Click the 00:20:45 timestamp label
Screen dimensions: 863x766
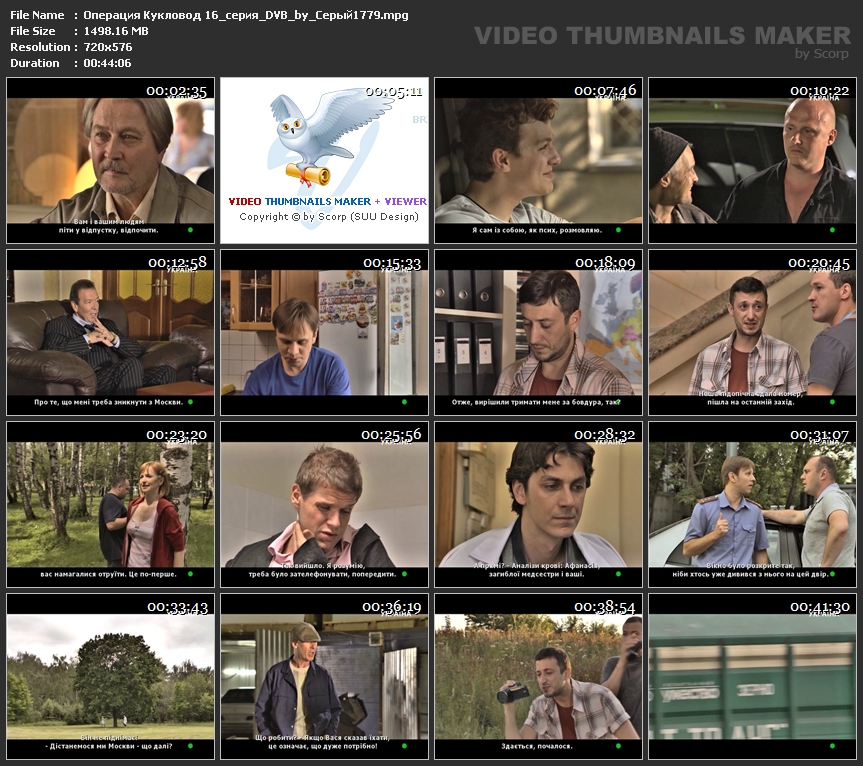click(819, 263)
